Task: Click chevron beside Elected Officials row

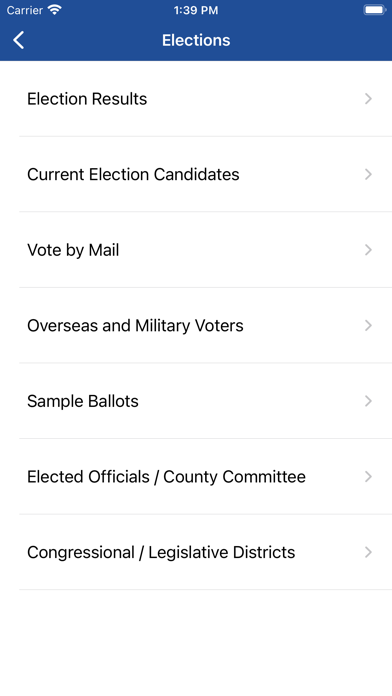Action: click(x=368, y=477)
